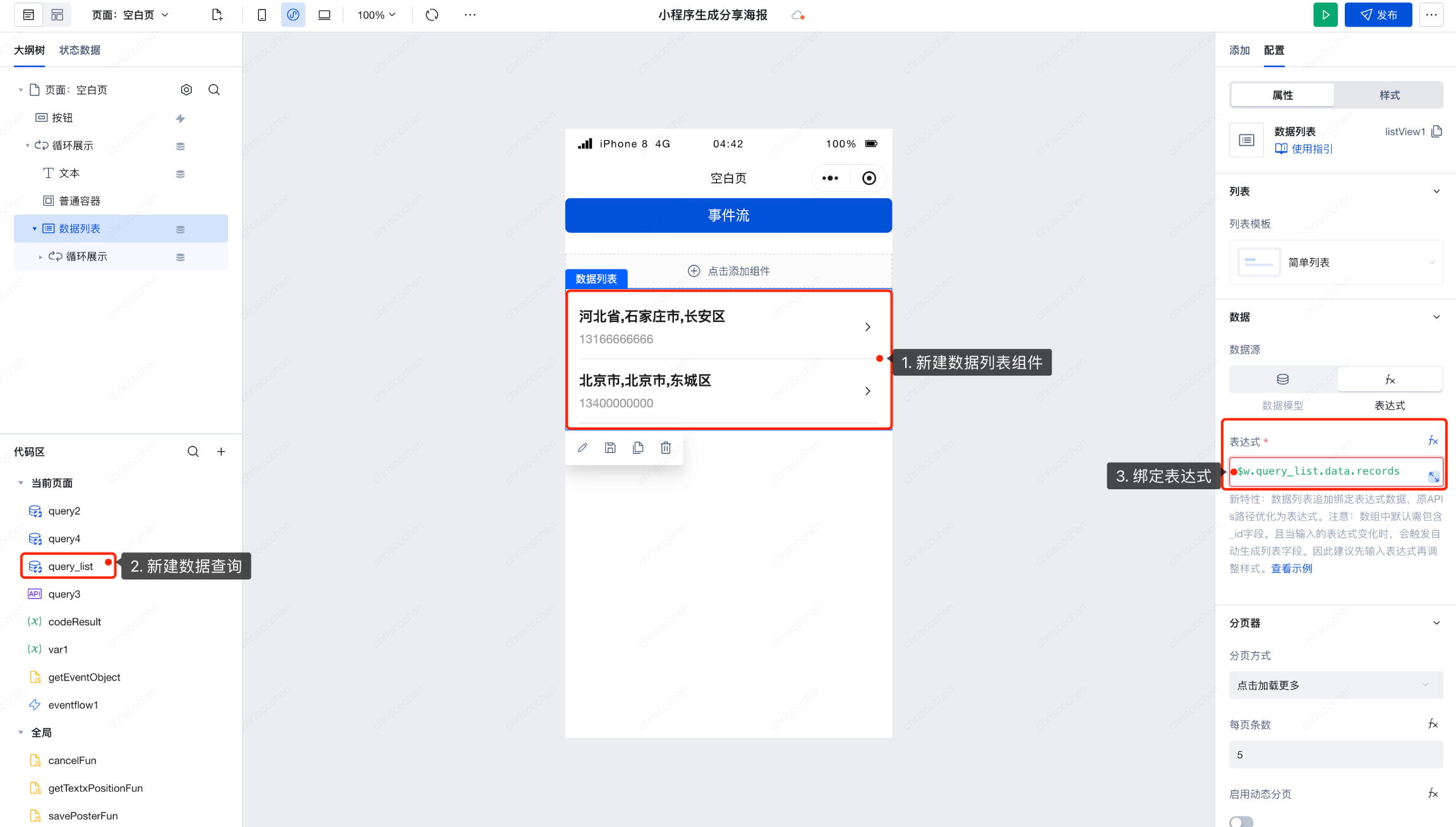Switch to the 样式 tab
1456x827 pixels.
(x=1389, y=95)
